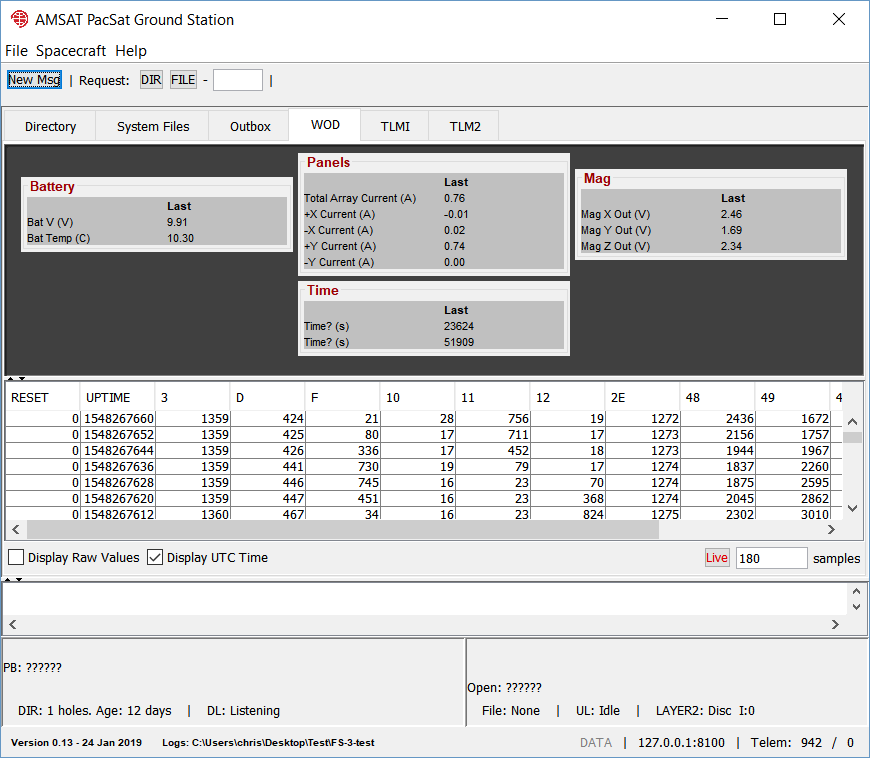870x758 pixels.
Task: Open the Spacecraft menu
Action: tap(70, 51)
